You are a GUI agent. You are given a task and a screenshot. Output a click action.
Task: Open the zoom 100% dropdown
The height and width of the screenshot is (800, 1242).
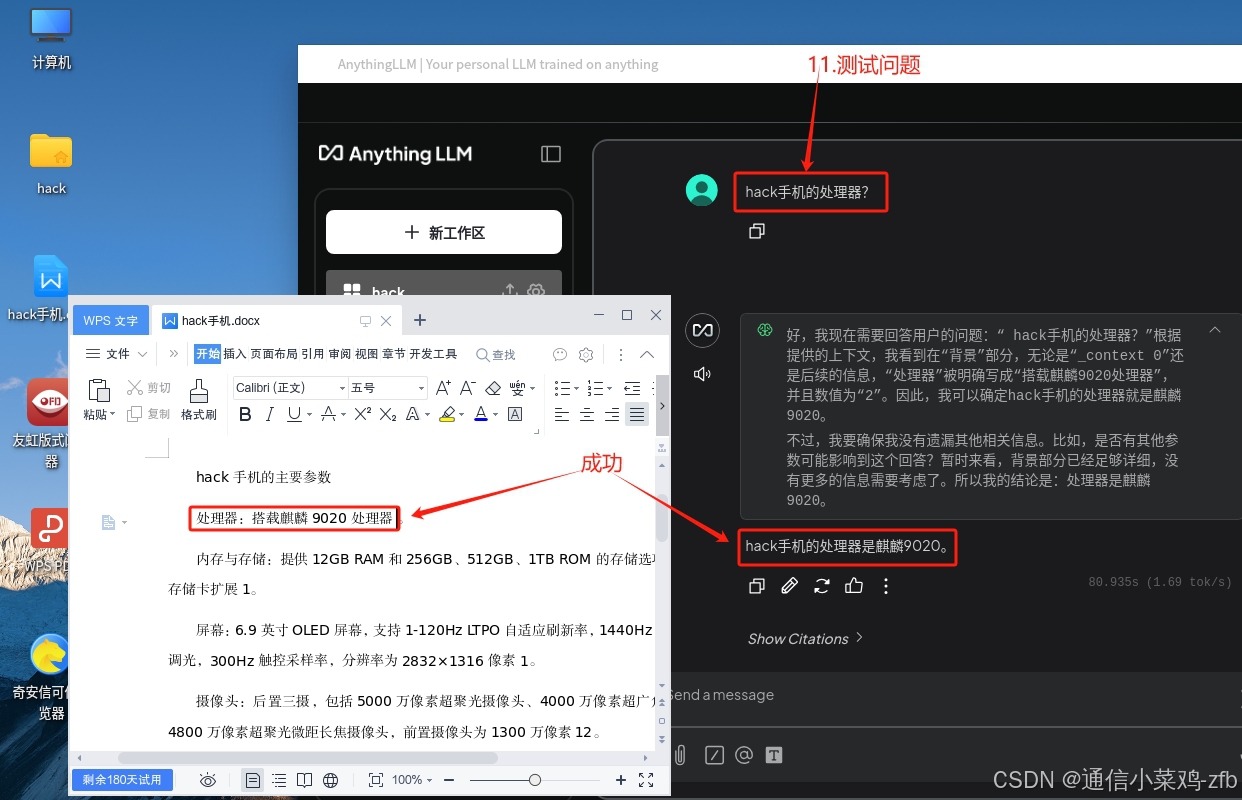pyautogui.click(x=412, y=780)
